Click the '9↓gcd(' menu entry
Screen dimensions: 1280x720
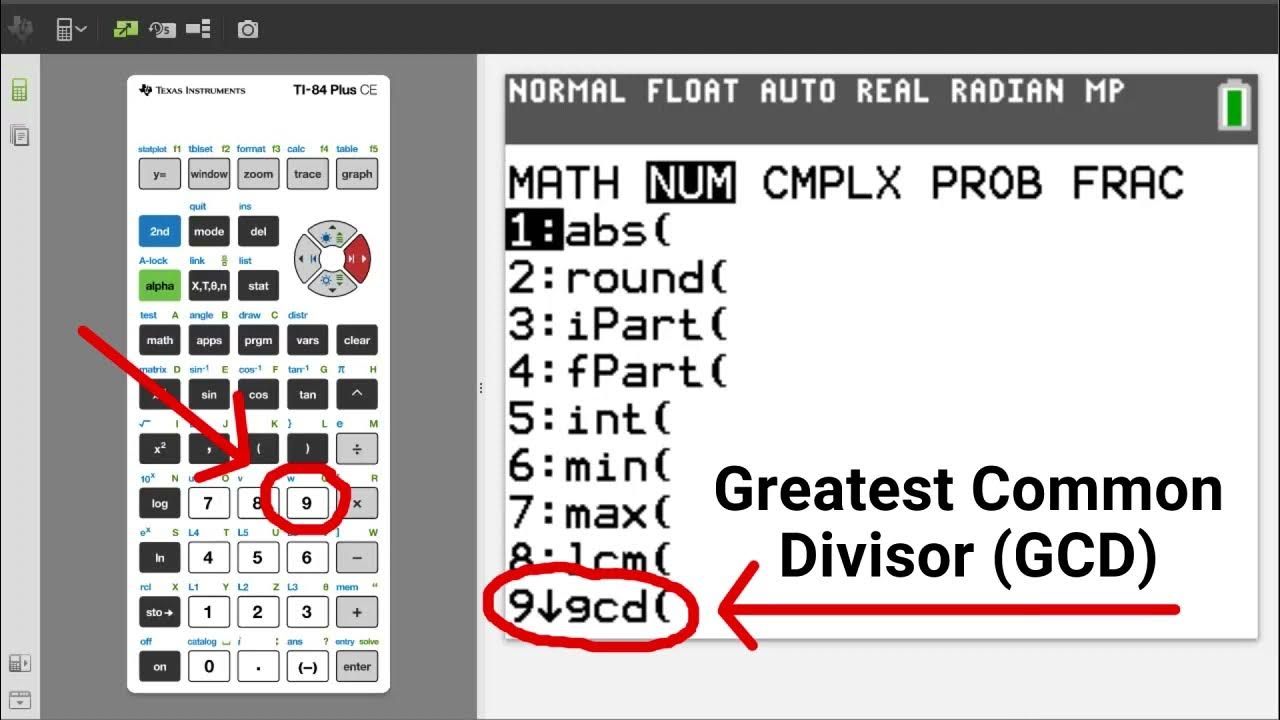tap(590, 607)
